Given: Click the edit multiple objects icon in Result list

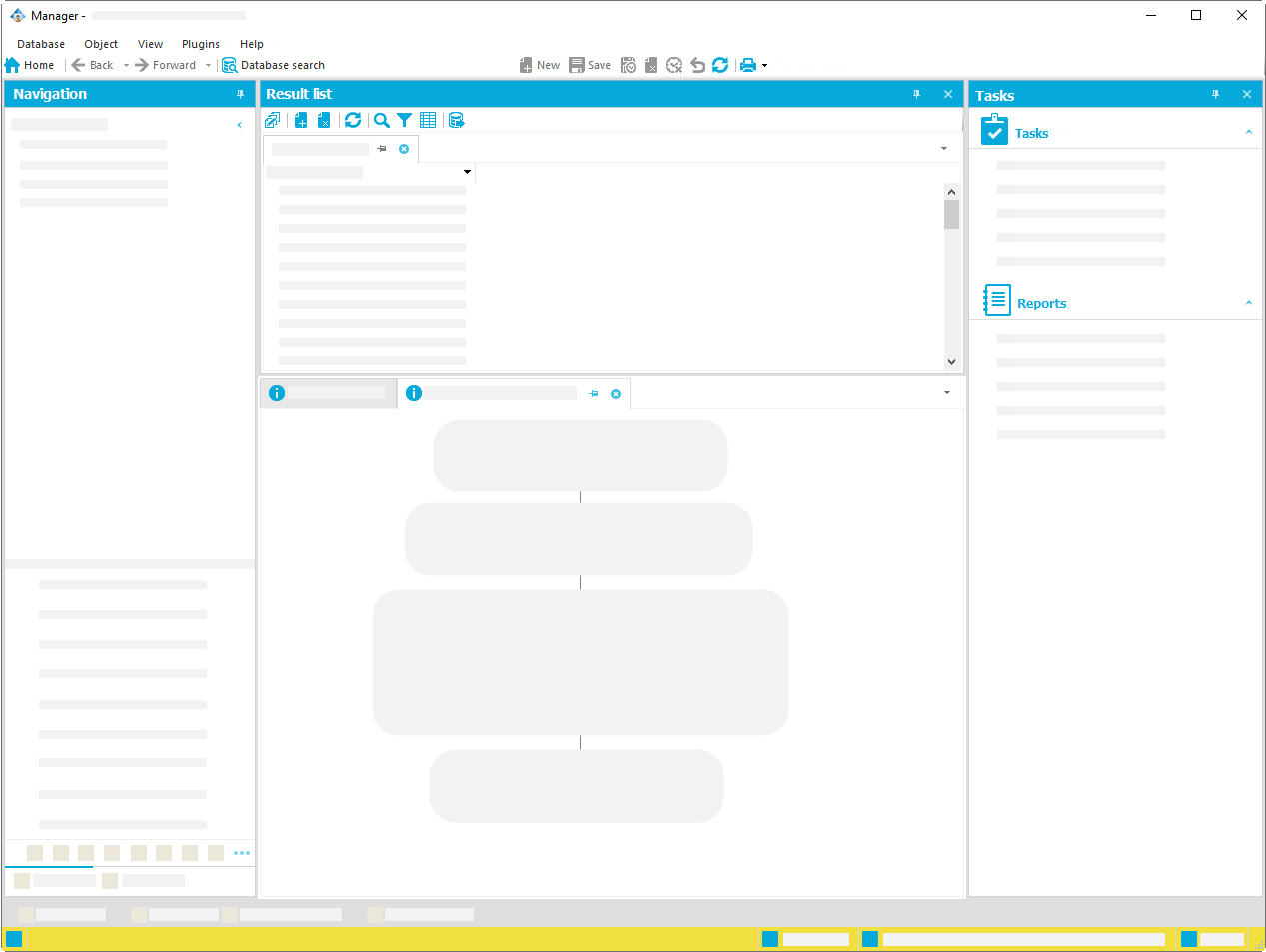Looking at the screenshot, I should (273, 120).
